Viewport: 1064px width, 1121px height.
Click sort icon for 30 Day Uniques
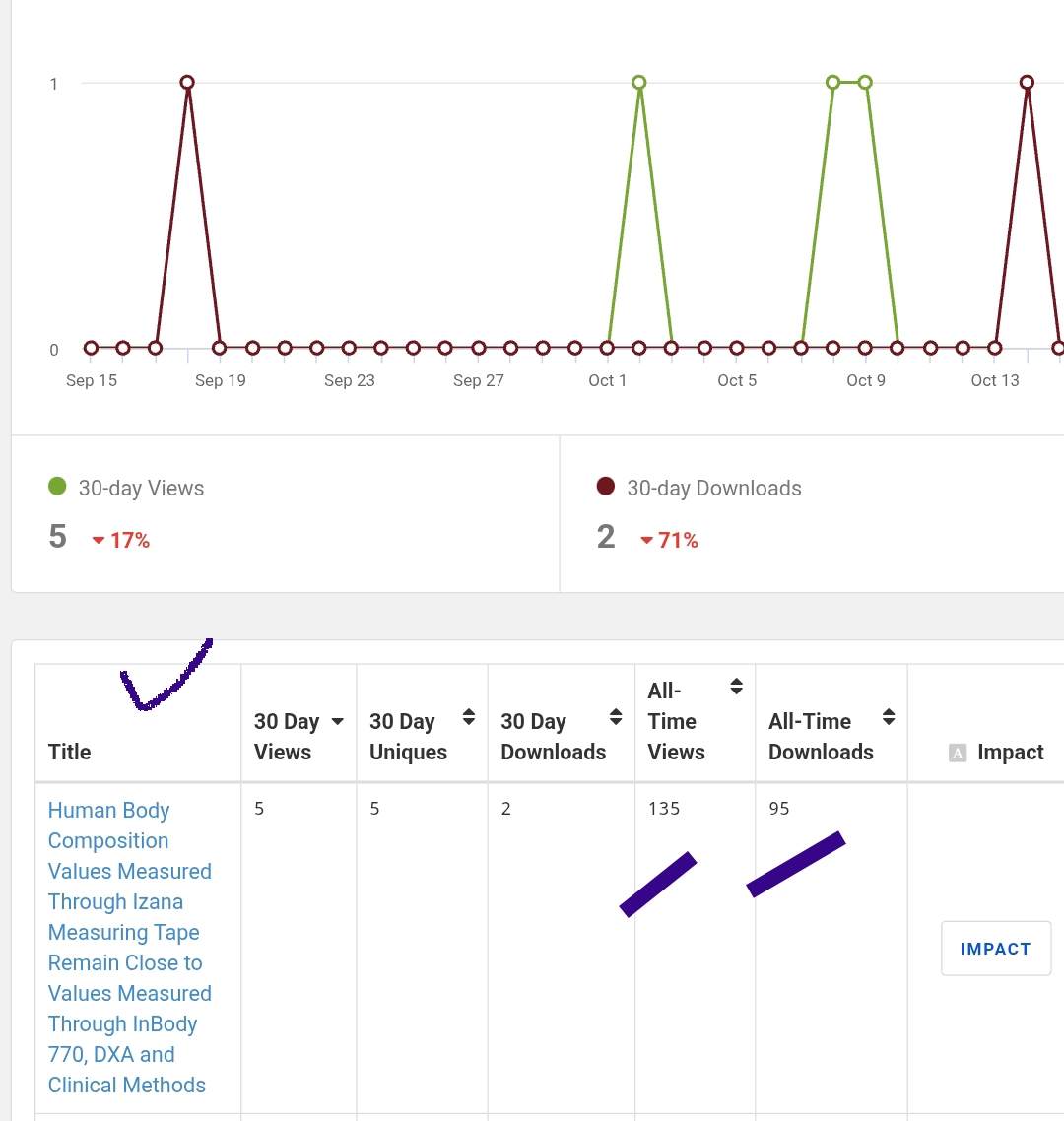(469, 717)
